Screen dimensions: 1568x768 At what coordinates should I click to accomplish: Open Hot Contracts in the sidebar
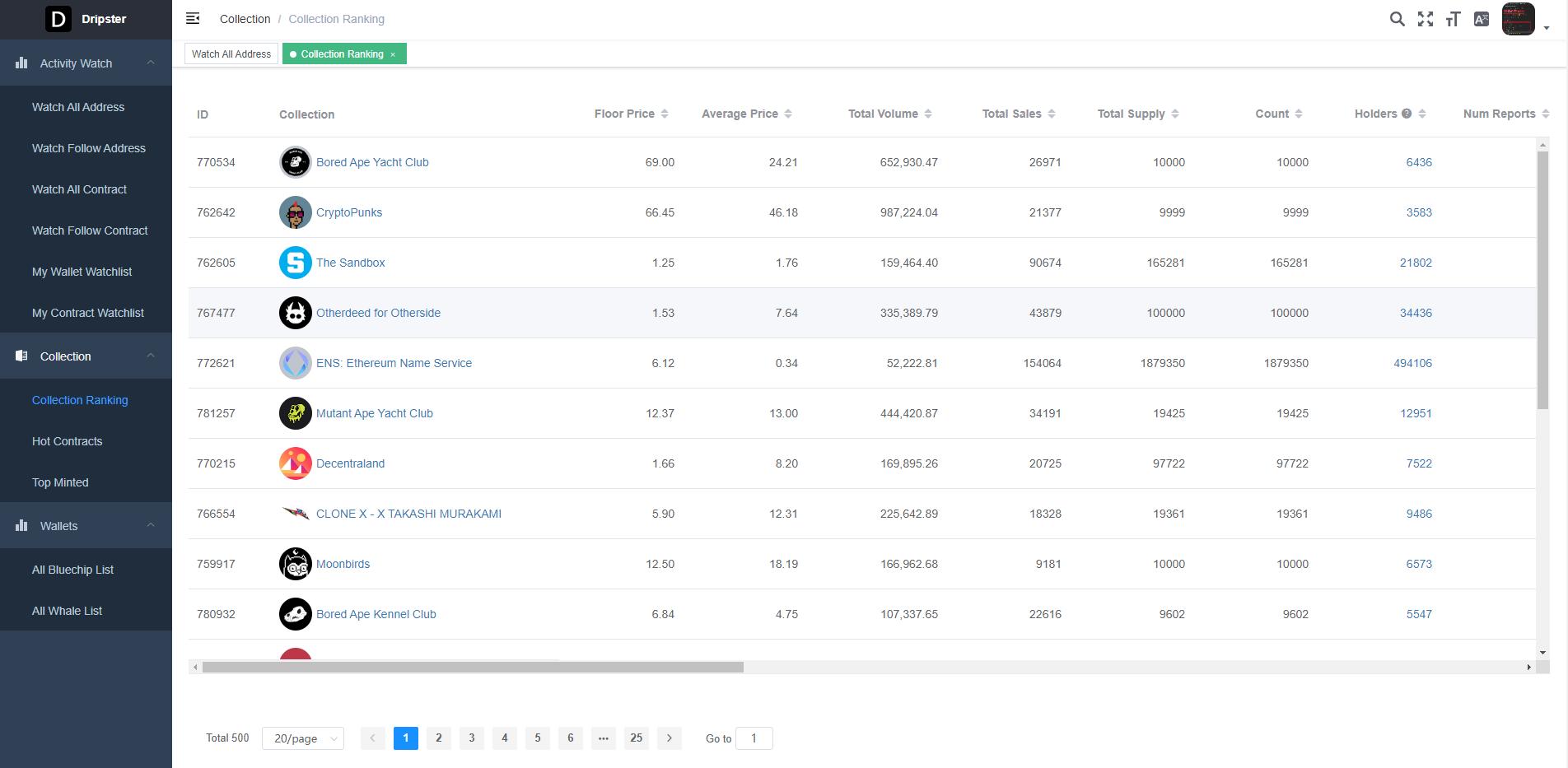pyautogui.click(x=68, y=441)
